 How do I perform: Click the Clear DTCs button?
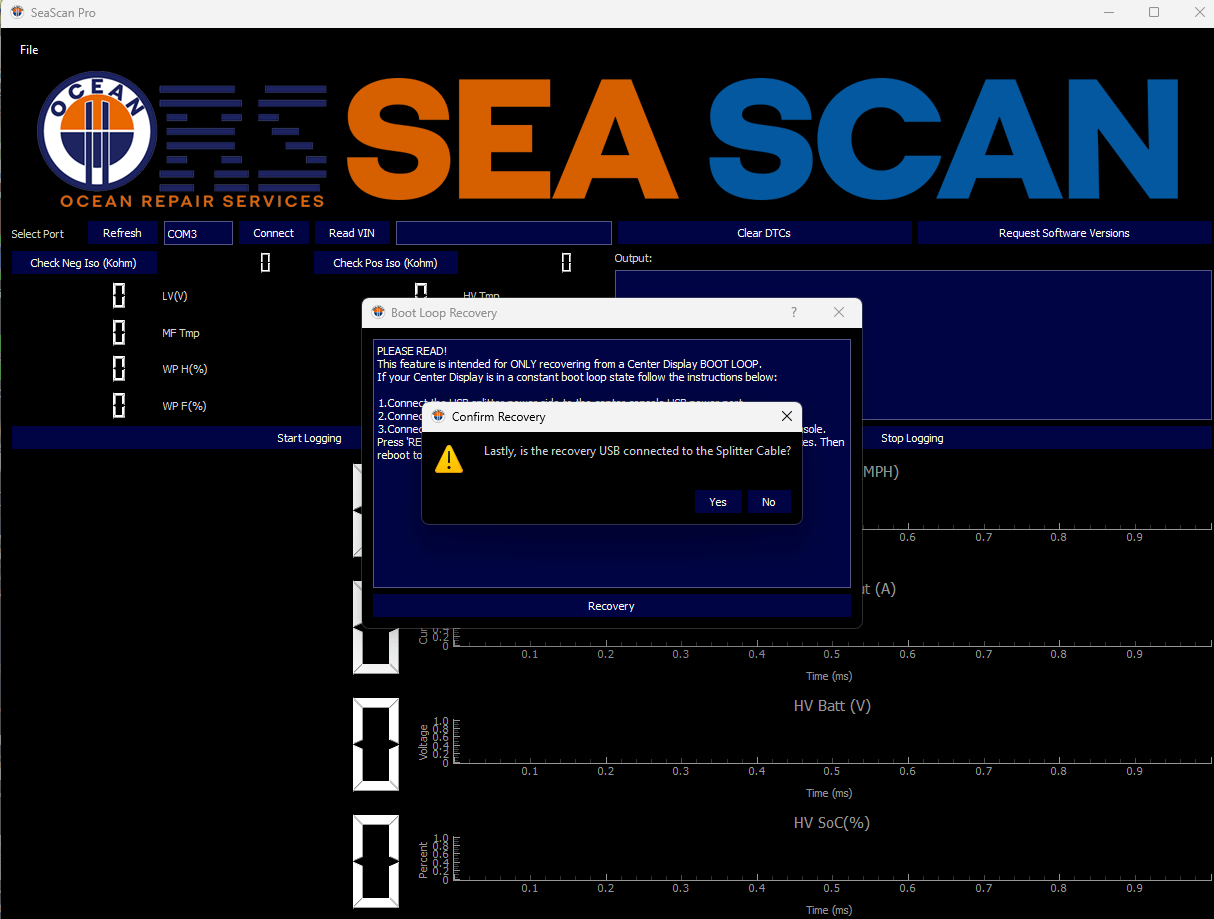[x=764, y=233]
